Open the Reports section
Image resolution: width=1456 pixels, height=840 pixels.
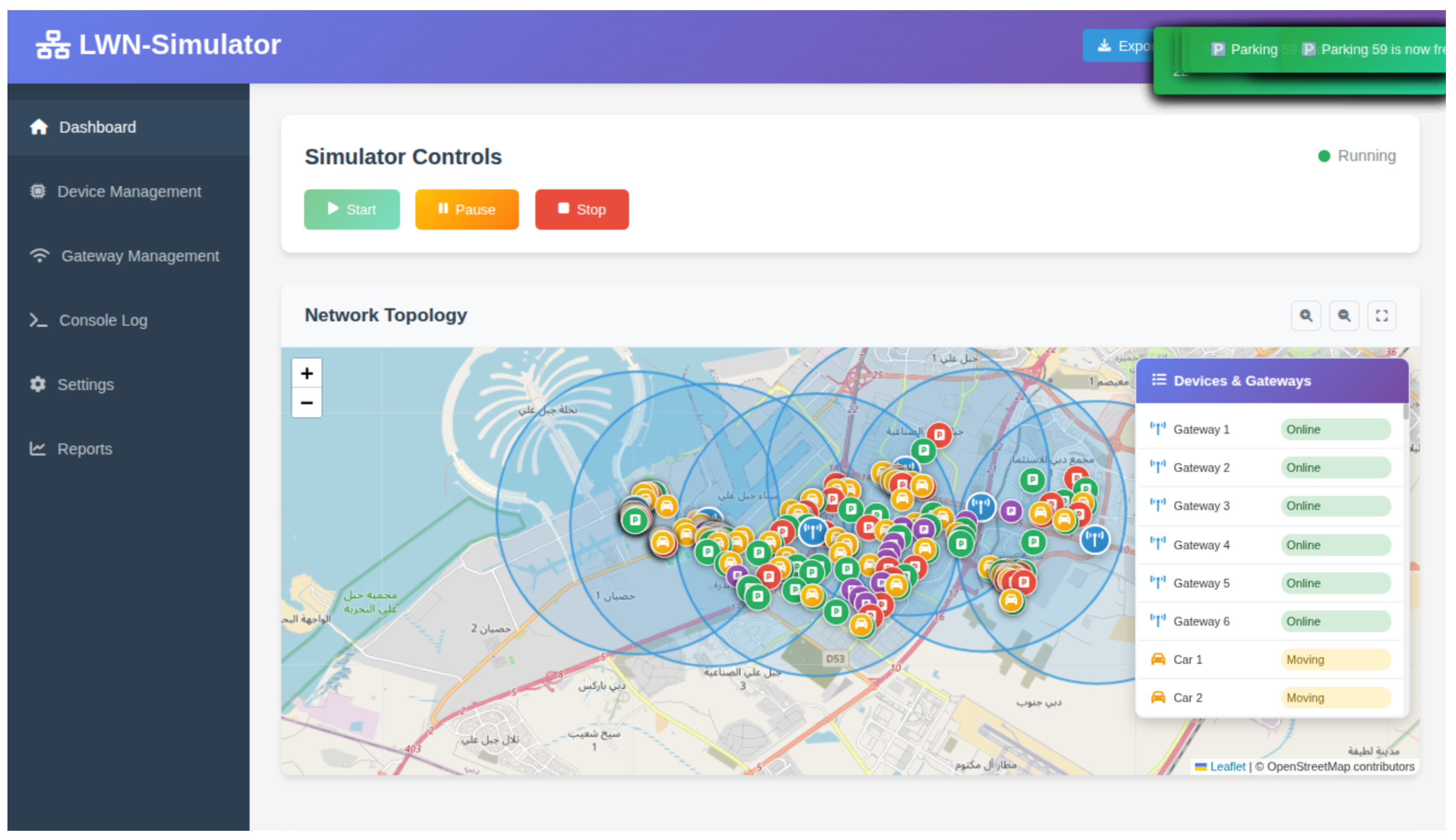point(84,449)
